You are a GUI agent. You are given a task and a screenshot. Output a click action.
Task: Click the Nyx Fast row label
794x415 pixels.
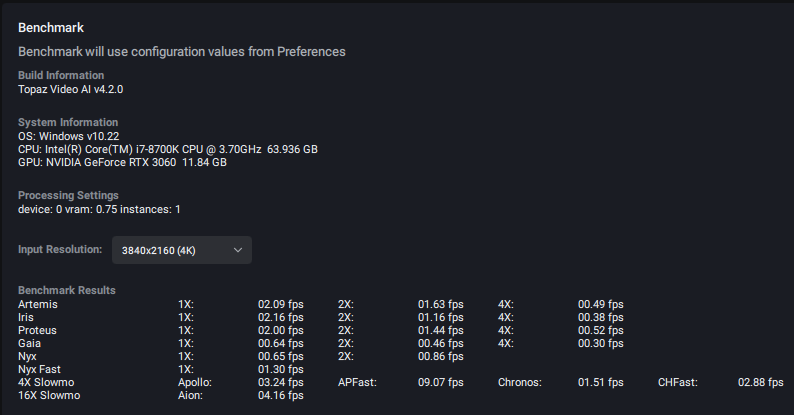coord(40,369)
